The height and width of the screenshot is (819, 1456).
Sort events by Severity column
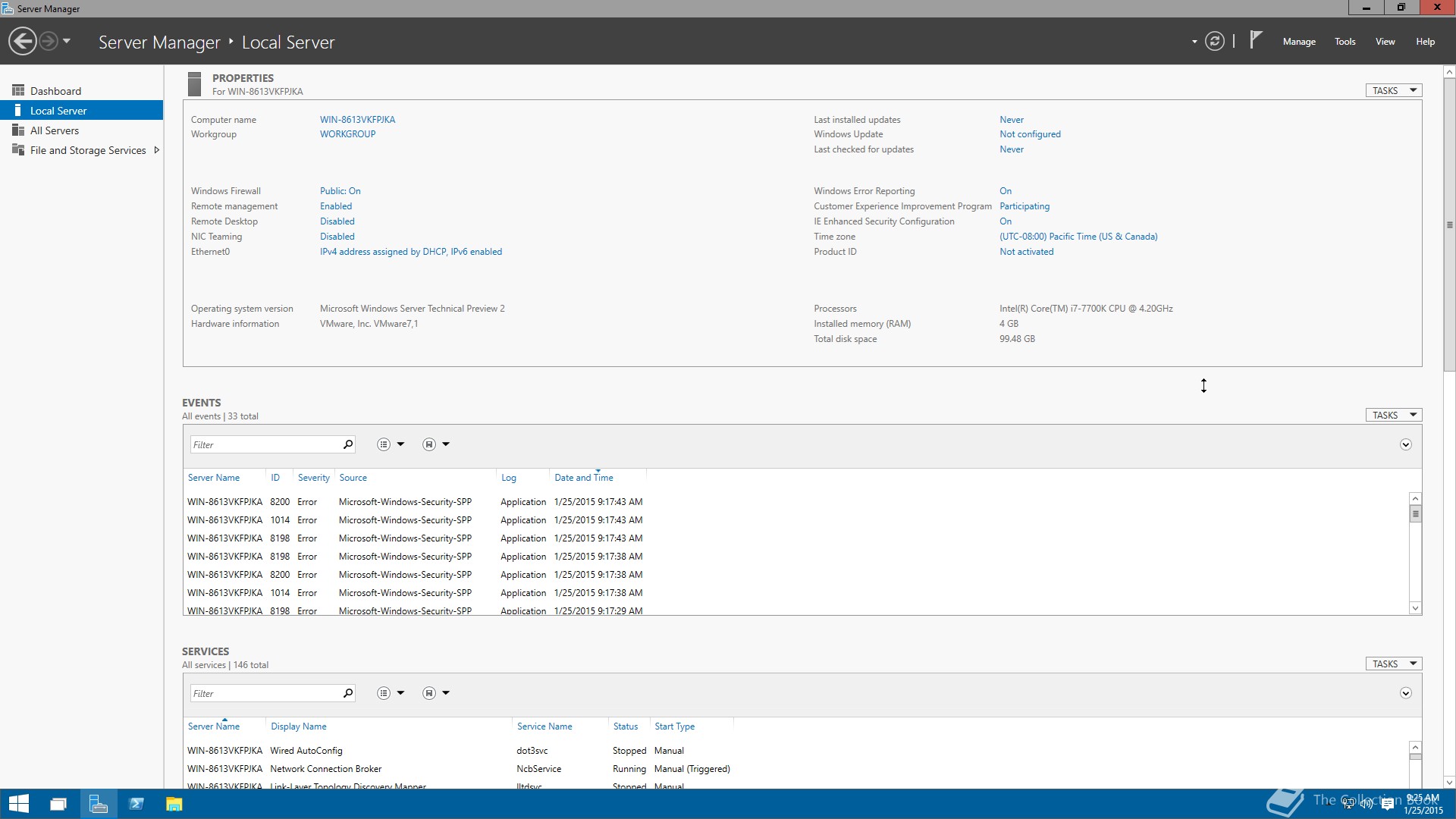(x=313, y=478)
